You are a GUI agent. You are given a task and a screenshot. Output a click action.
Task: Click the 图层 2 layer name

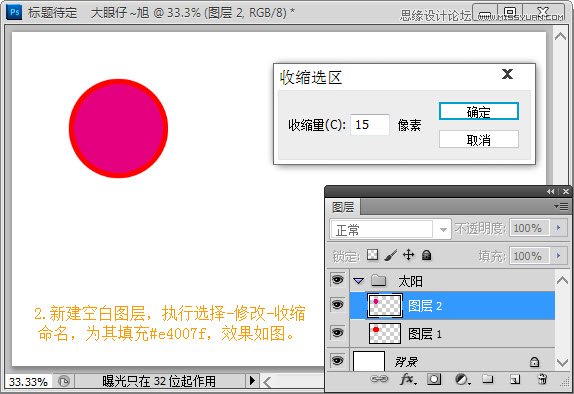coord(425,306)
